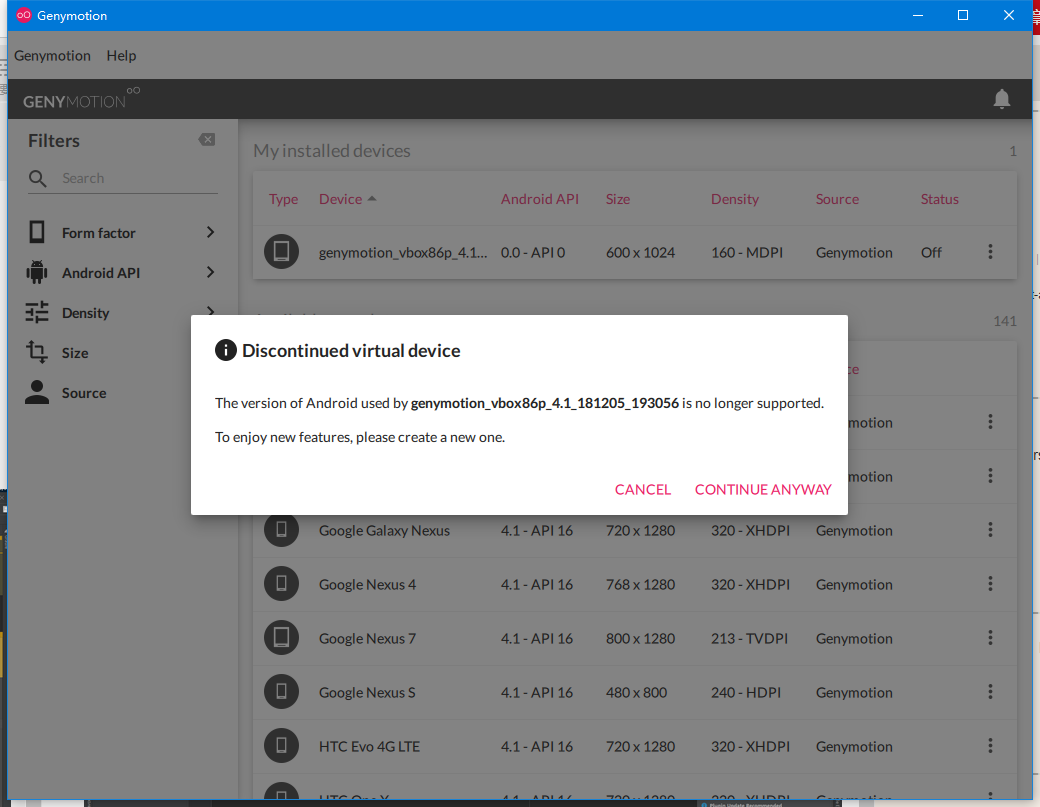Select the Size filter label

pyautogui.click(x=75, y=353)
